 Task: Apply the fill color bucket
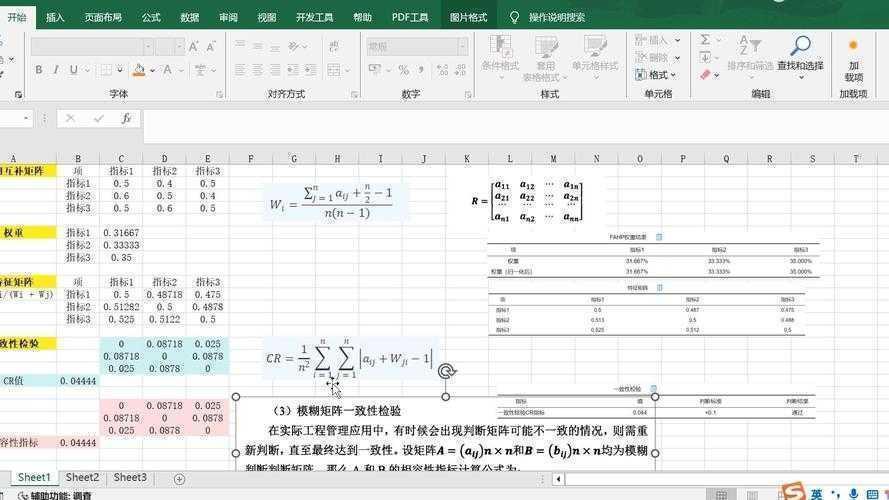pos(139,70)
